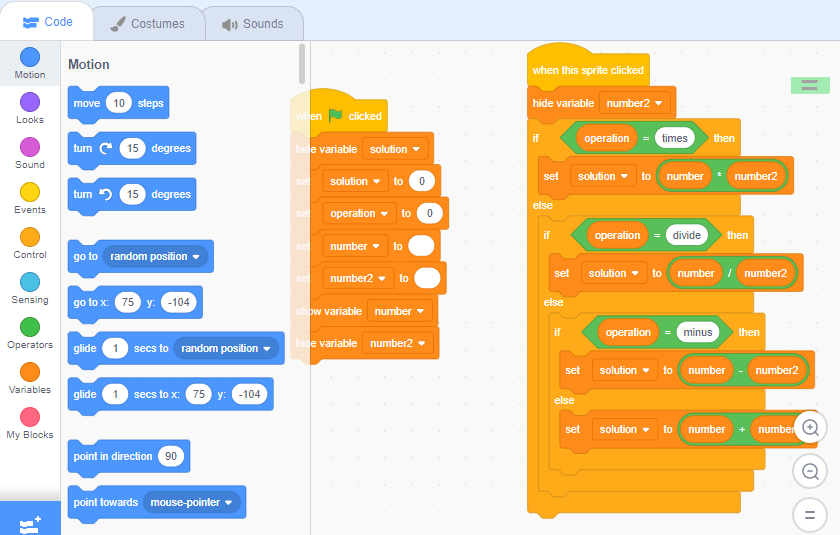Select the Sensing category circle
Image resolution: width=840 pixels, height=535 pixels.
click(30, 282)
